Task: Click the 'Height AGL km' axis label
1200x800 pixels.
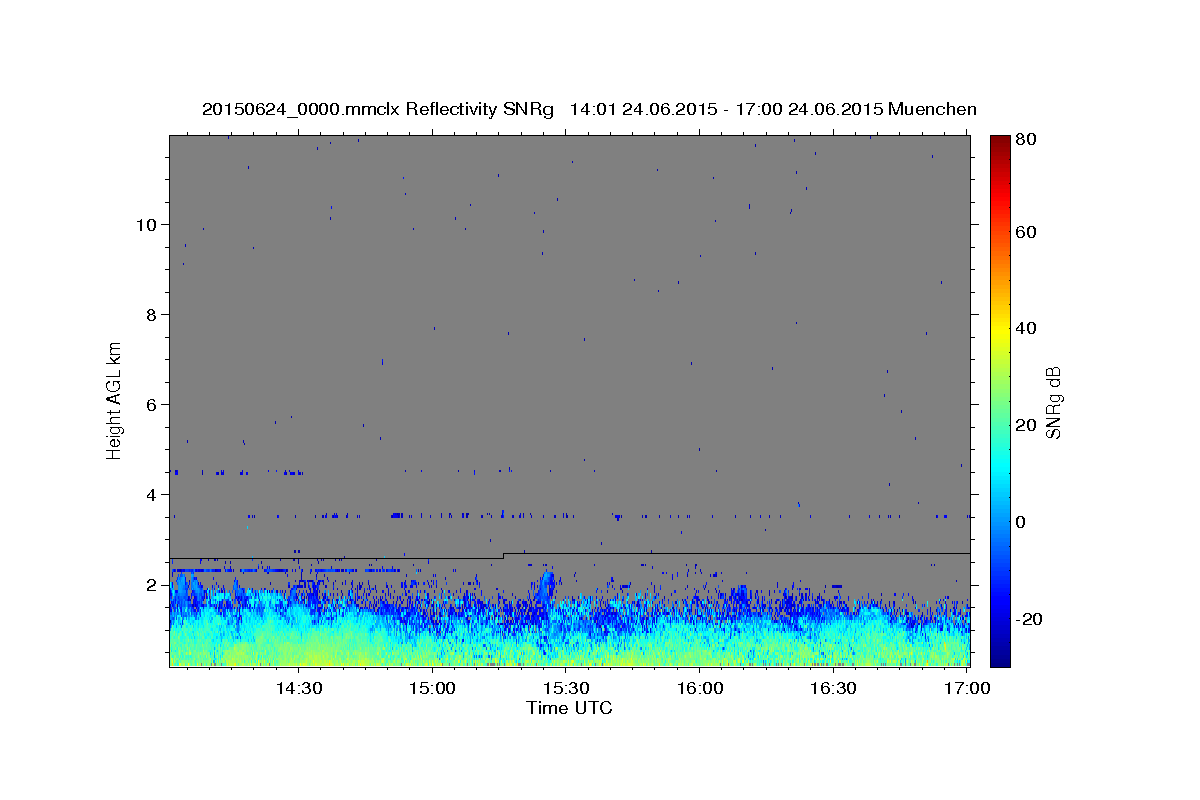Action: click(x=115, y=400)
